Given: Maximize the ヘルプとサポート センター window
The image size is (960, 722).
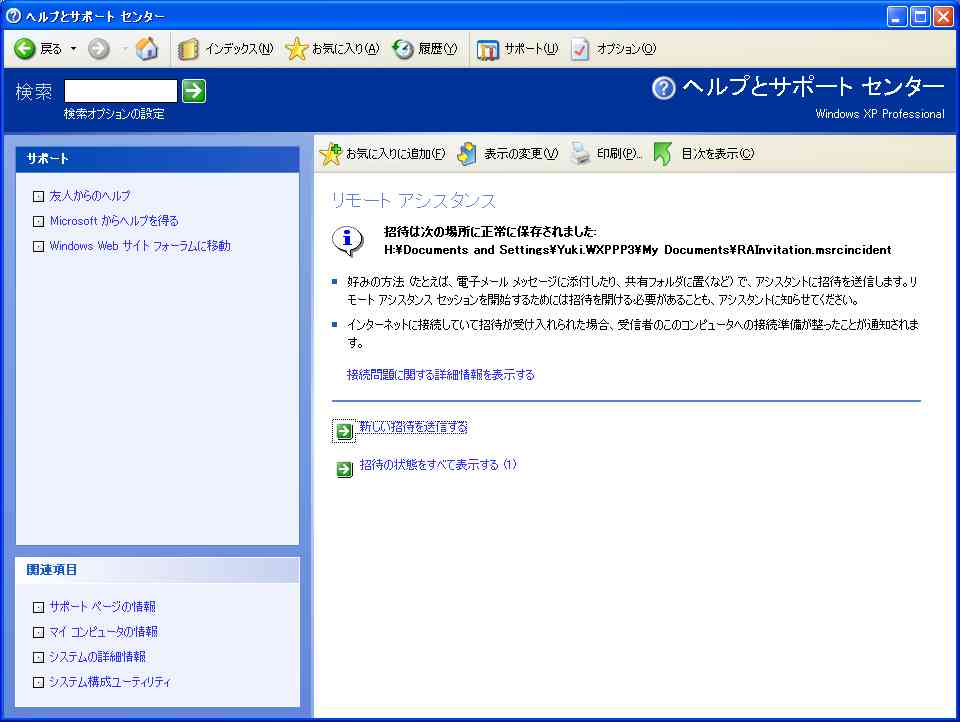Looking at the screenshot, I should point(920,17).
